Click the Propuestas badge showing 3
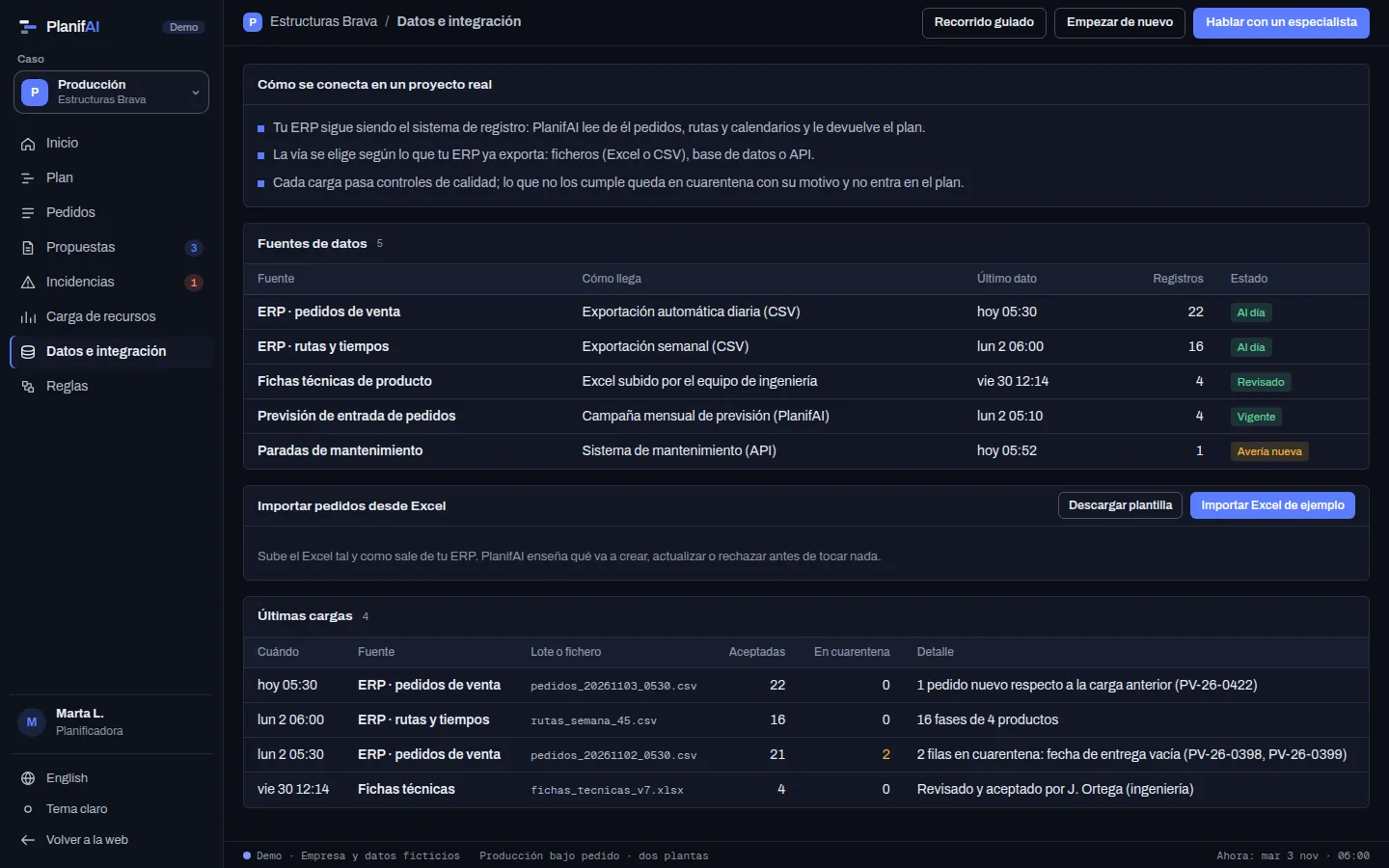This screenshot has width=1389, height=868. coord(194,248)
